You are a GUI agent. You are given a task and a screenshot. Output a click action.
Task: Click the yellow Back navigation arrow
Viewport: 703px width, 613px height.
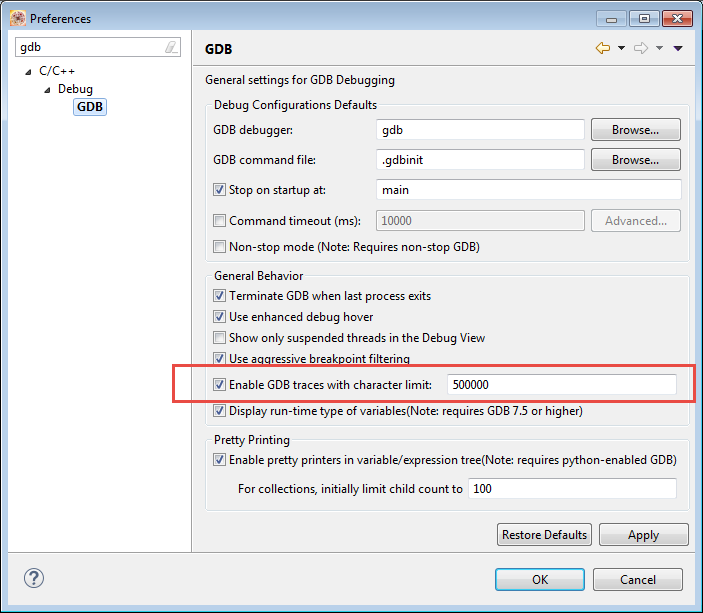pyautogui.click(x=603, y=48)
